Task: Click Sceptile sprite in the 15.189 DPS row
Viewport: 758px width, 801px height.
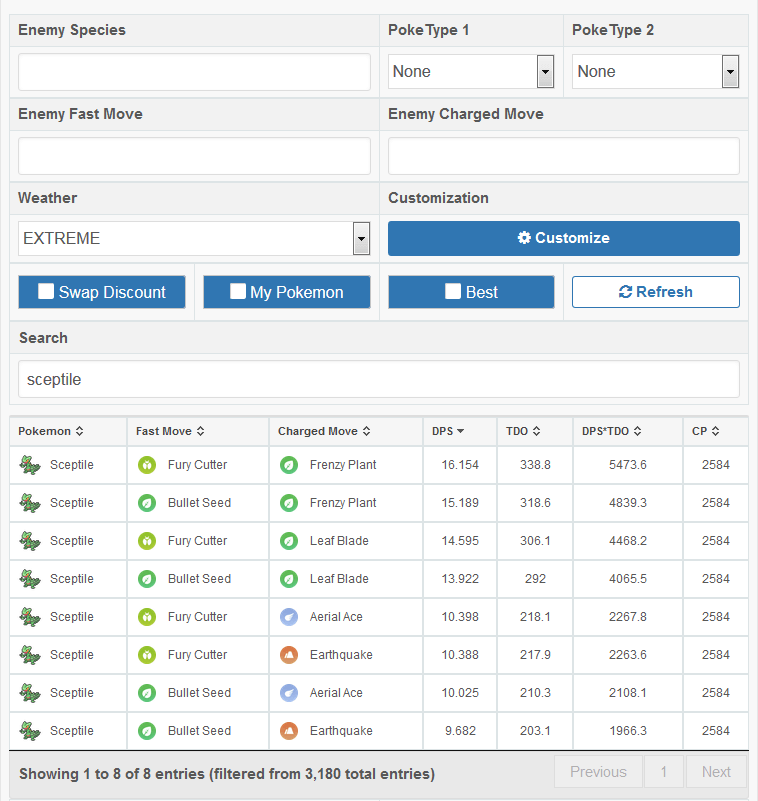Action: [x=30, y=503]
